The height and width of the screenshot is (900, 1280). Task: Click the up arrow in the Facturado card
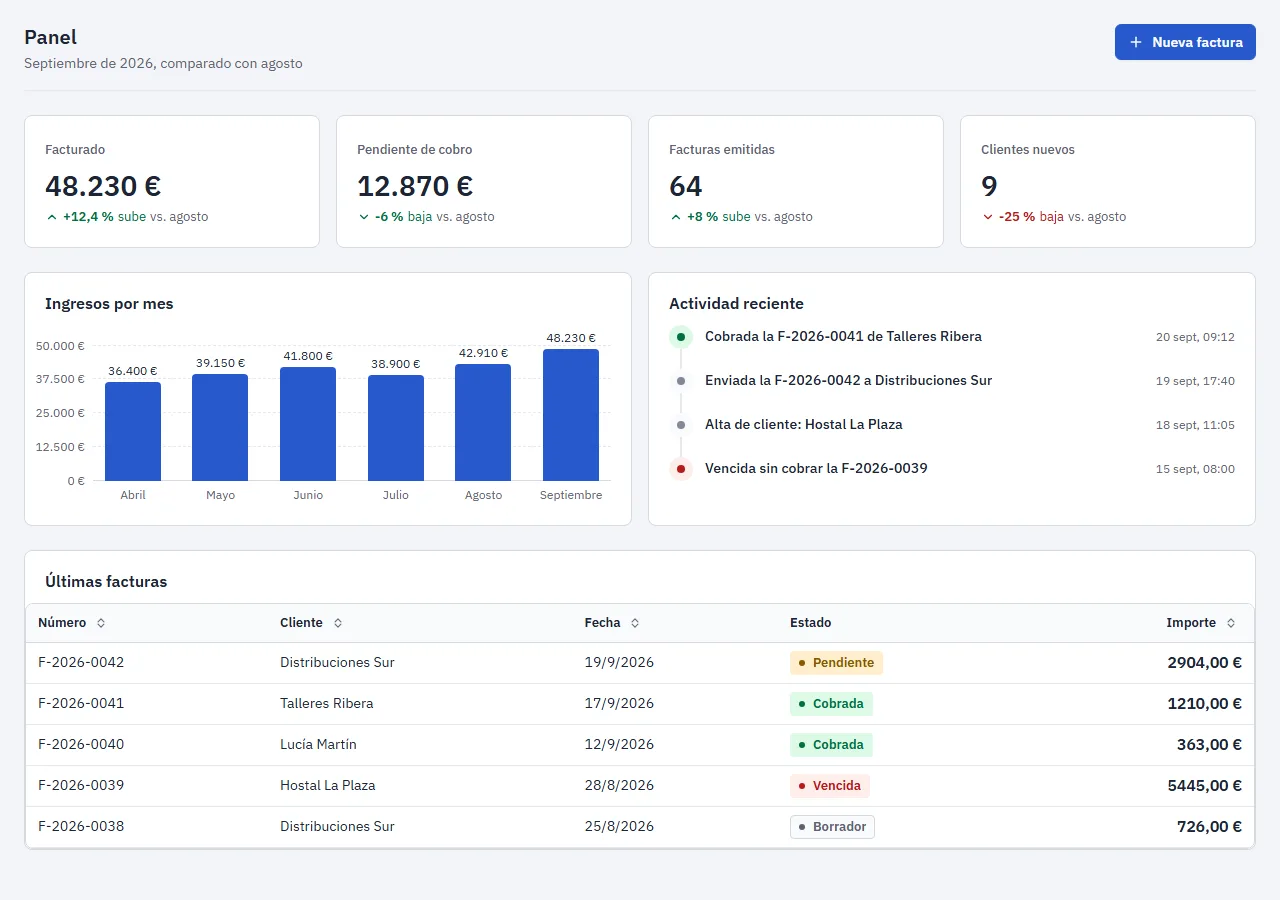click(x=52, y=217)
